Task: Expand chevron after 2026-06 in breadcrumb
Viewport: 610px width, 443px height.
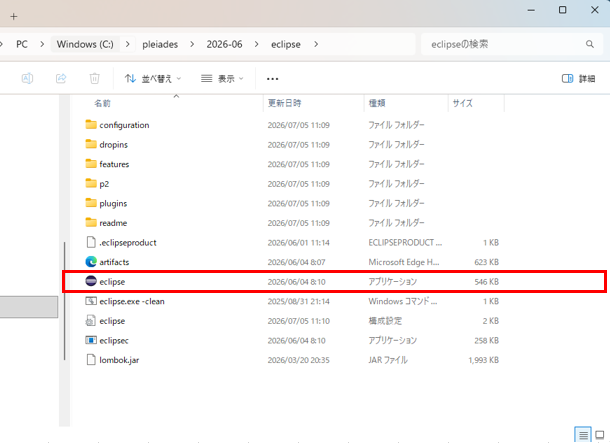Action: (x=256, y=44)
